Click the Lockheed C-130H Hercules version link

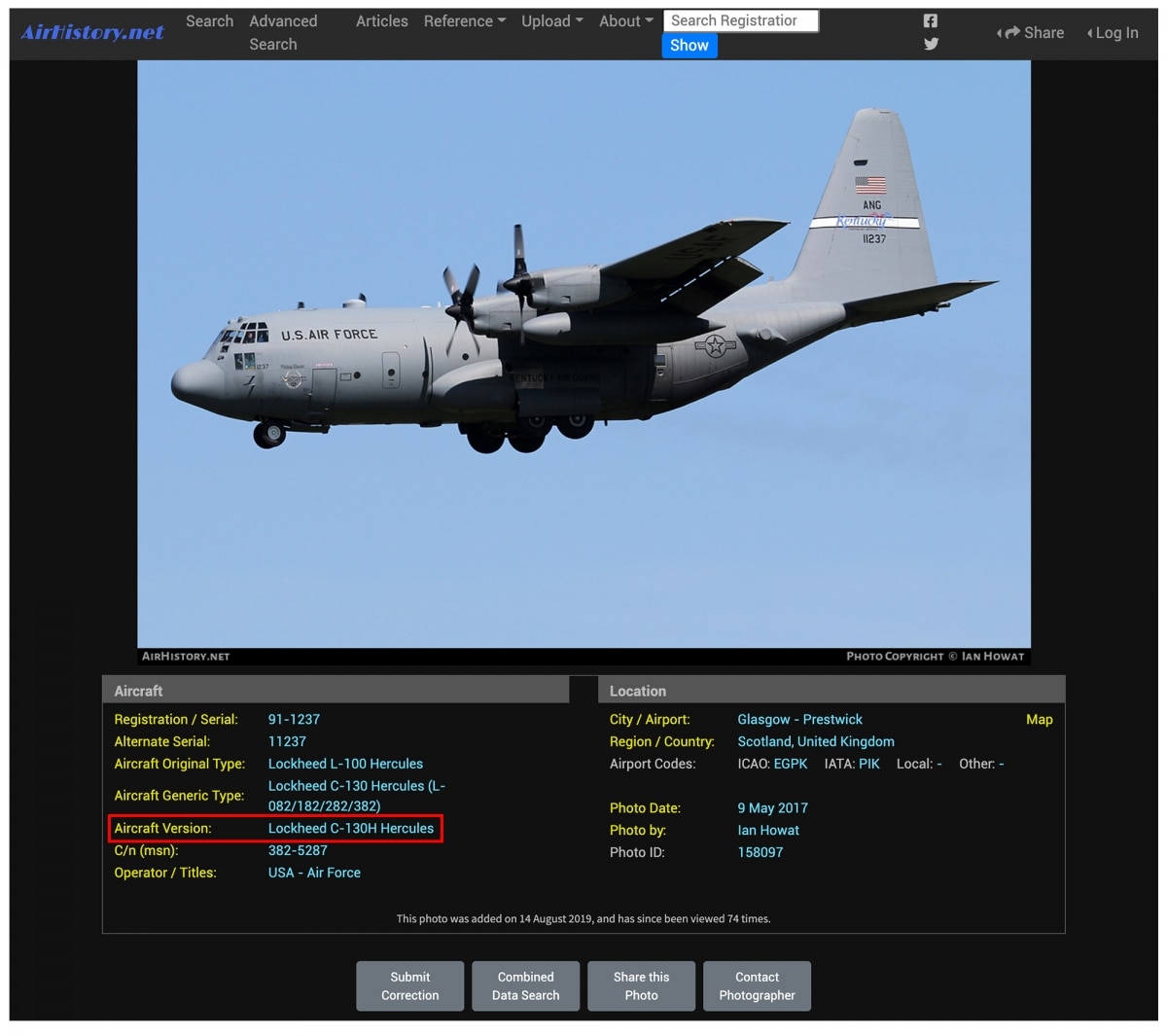[x=351, y=829]
